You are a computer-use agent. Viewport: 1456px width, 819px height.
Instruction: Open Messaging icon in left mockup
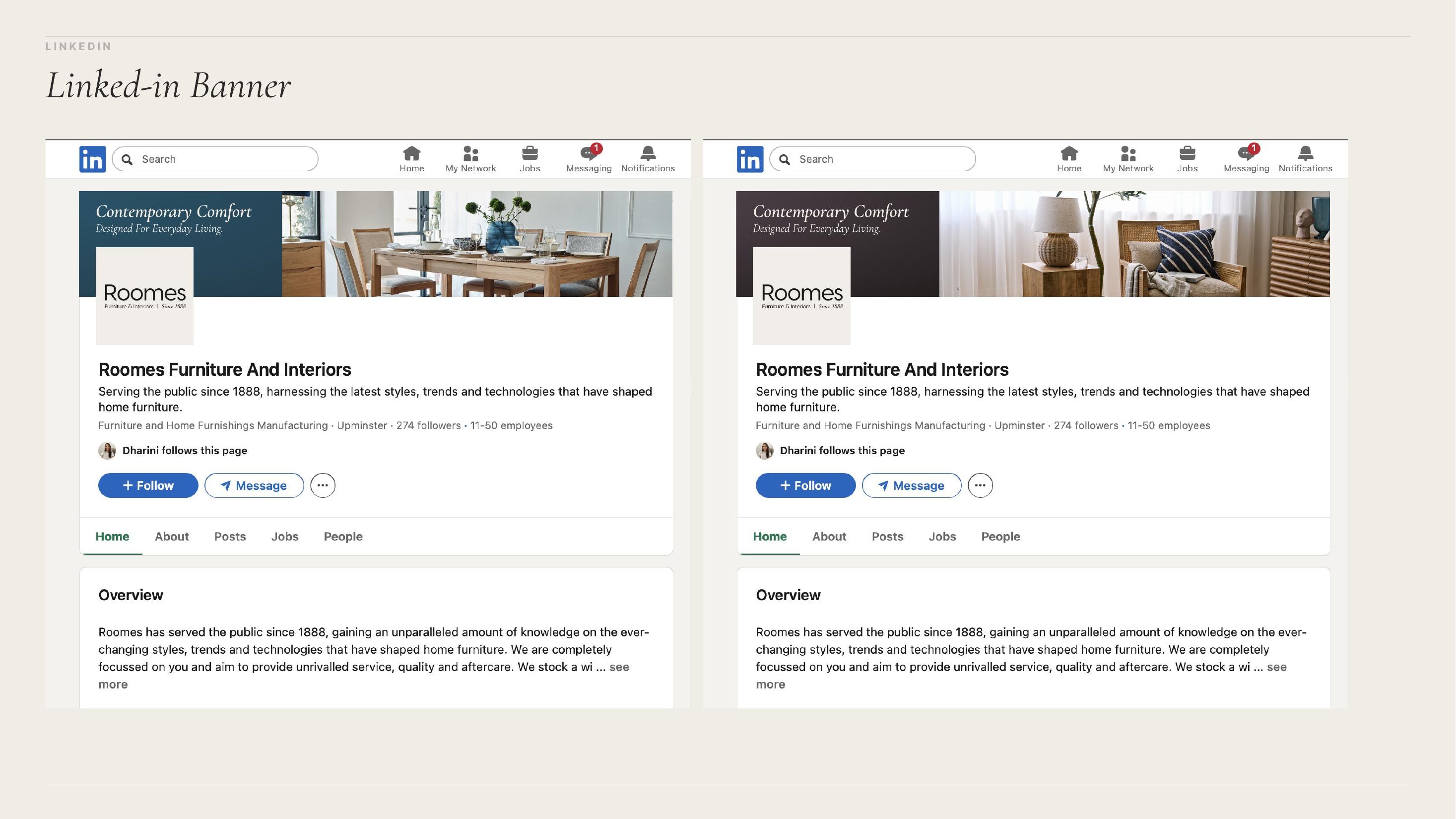click(590, 152)
